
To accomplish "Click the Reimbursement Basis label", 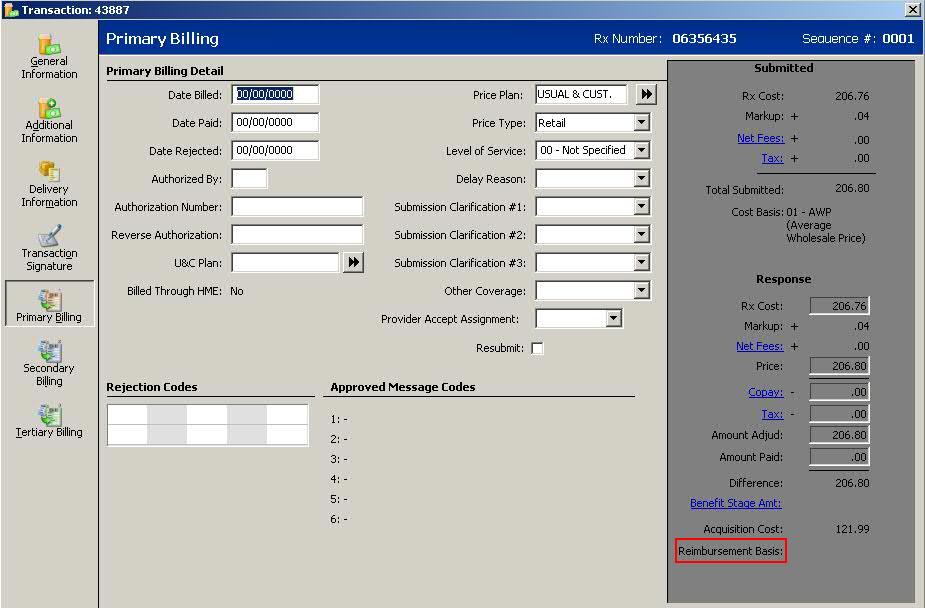I will click(730, 551).
